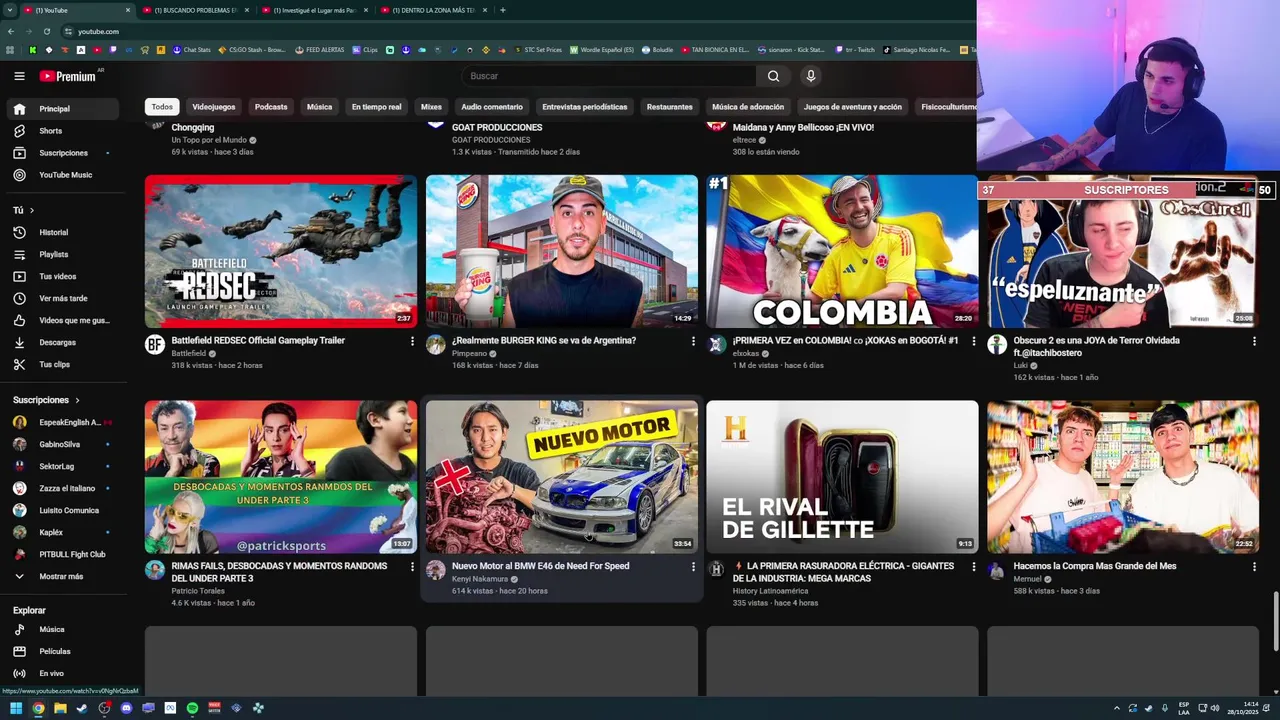
Task: Open EspeakEnglish subscription channel
Action: [x=63, y=422]
